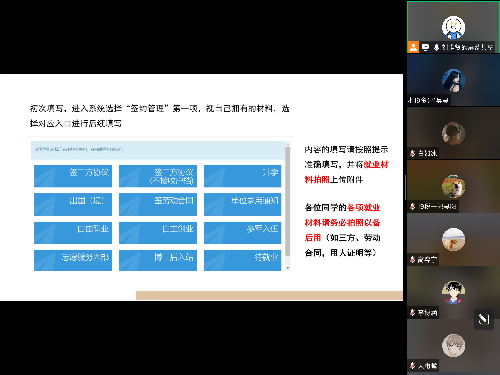Click the light-blue notice banner above tiles
The image size is (500, 375).
(x=158, y=150)
